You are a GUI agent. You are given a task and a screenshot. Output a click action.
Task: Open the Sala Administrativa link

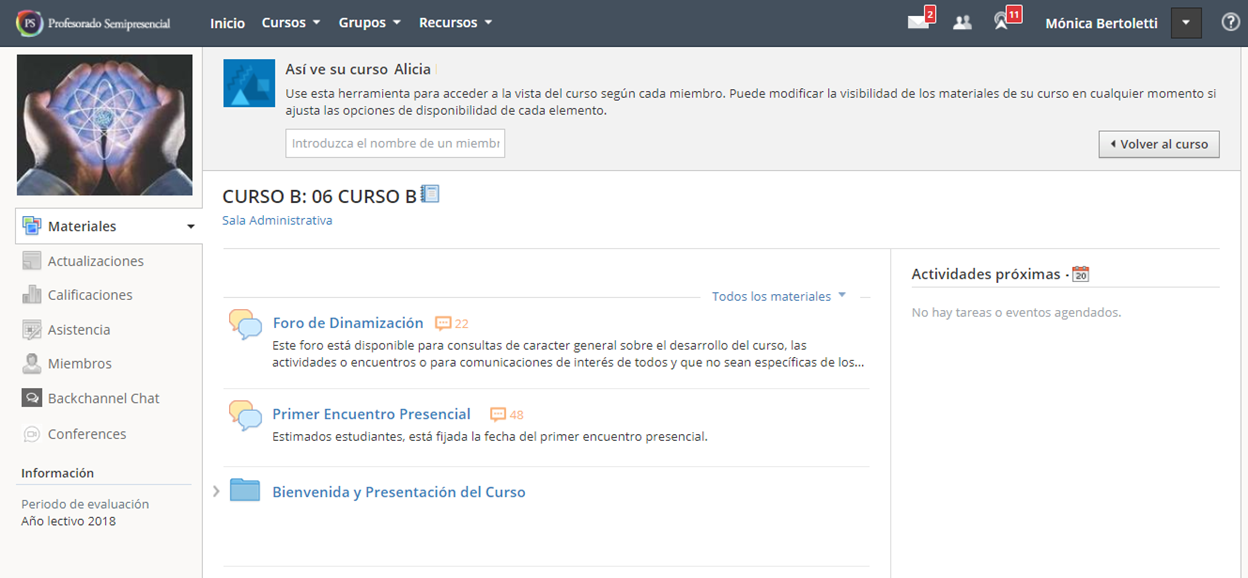pyautogui.click(x=277, y=219)
